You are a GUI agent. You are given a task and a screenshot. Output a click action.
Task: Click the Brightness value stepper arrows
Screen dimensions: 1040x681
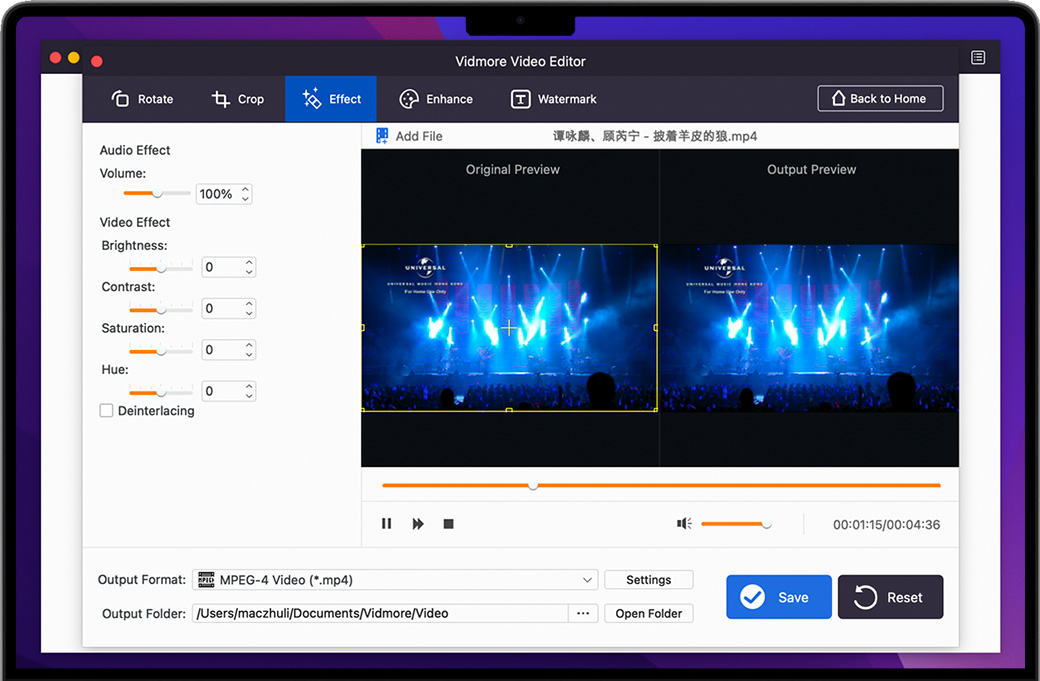click(250, 267)
